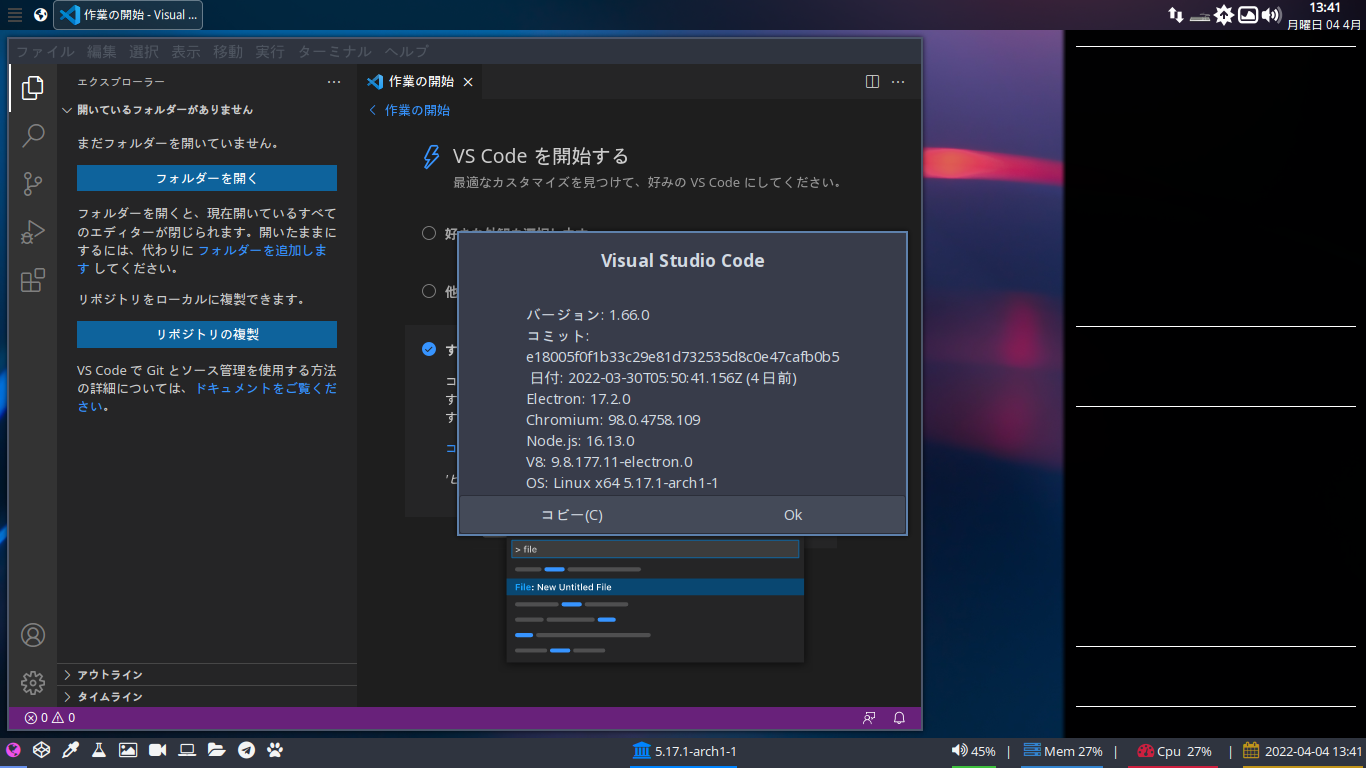This screenshot has height=768, width=1366.
Task: Open the Extensions view
Action: [x=33, y=280]
